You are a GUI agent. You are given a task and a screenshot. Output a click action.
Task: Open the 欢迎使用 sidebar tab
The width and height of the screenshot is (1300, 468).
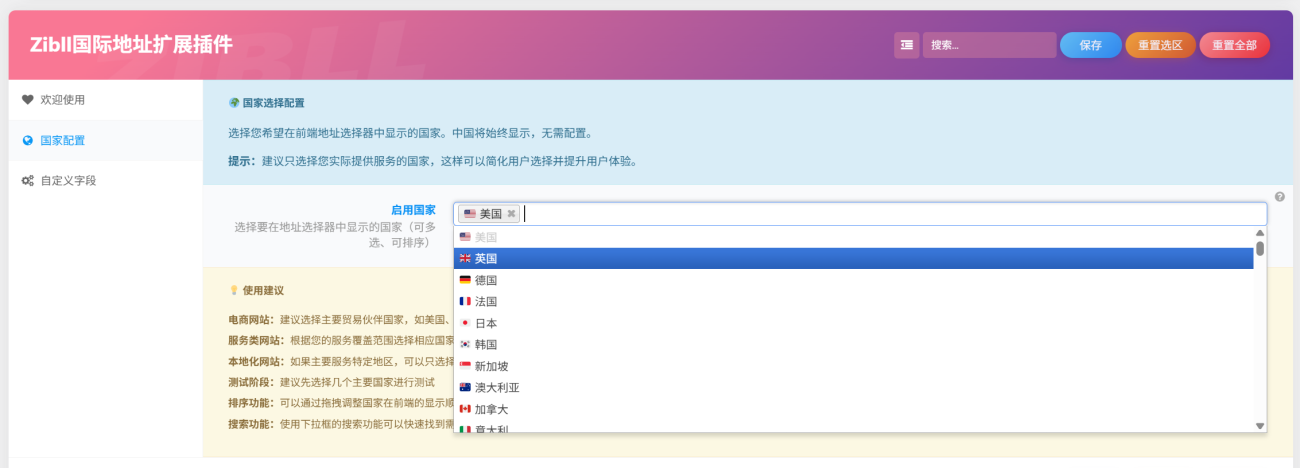click(x=62, y=100)
